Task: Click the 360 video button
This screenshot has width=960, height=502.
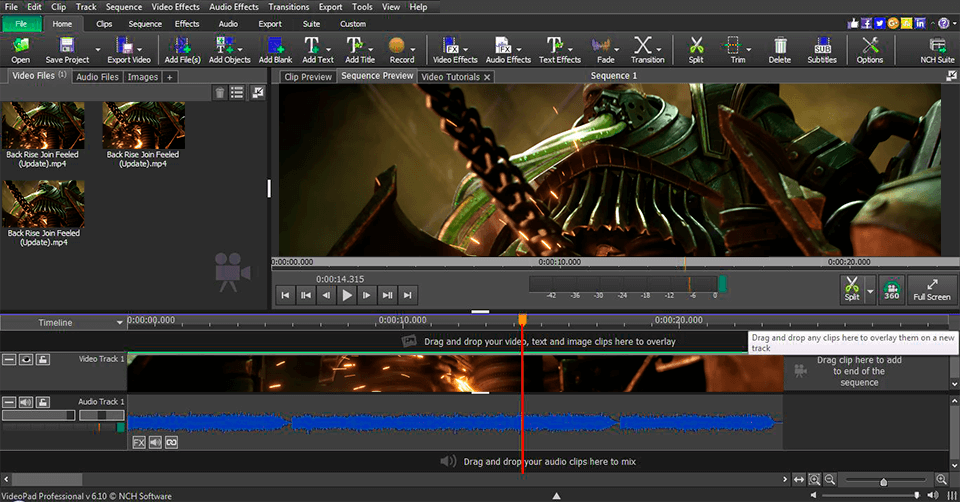Action: (x=891, y=288)
